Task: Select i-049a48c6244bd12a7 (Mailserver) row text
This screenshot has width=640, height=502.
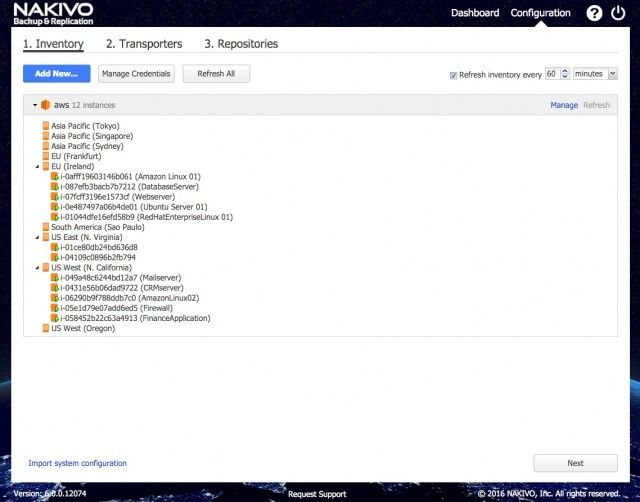Action: [x=121, y=278]
